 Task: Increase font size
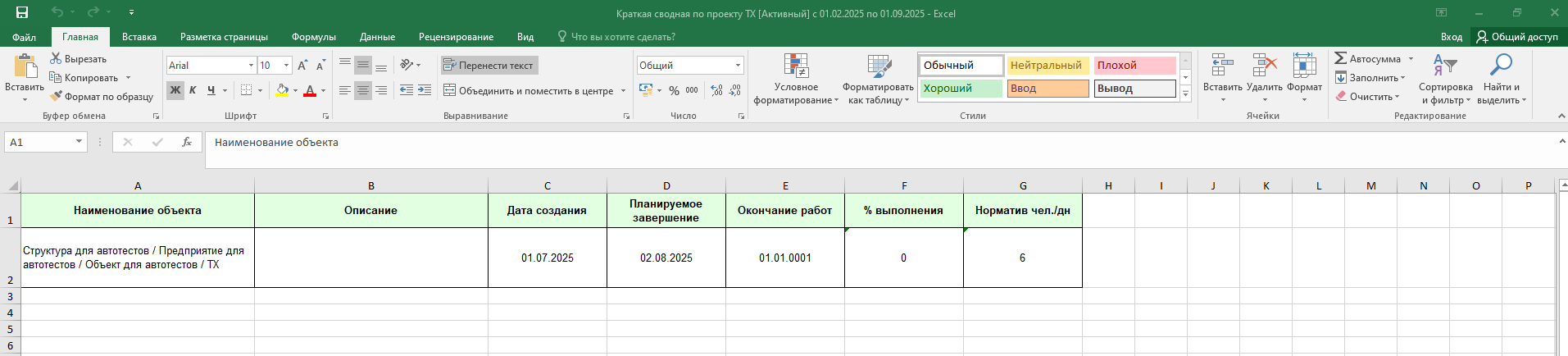point(302,66)
